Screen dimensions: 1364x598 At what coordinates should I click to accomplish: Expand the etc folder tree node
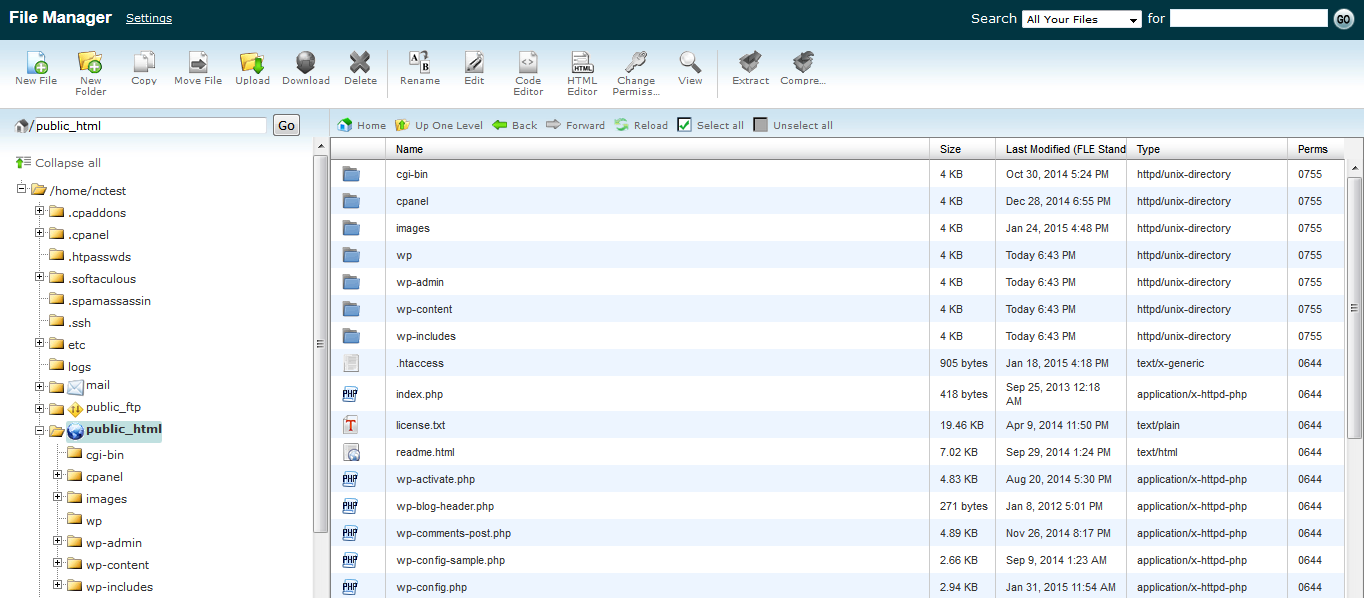click(x=40, y=343)
